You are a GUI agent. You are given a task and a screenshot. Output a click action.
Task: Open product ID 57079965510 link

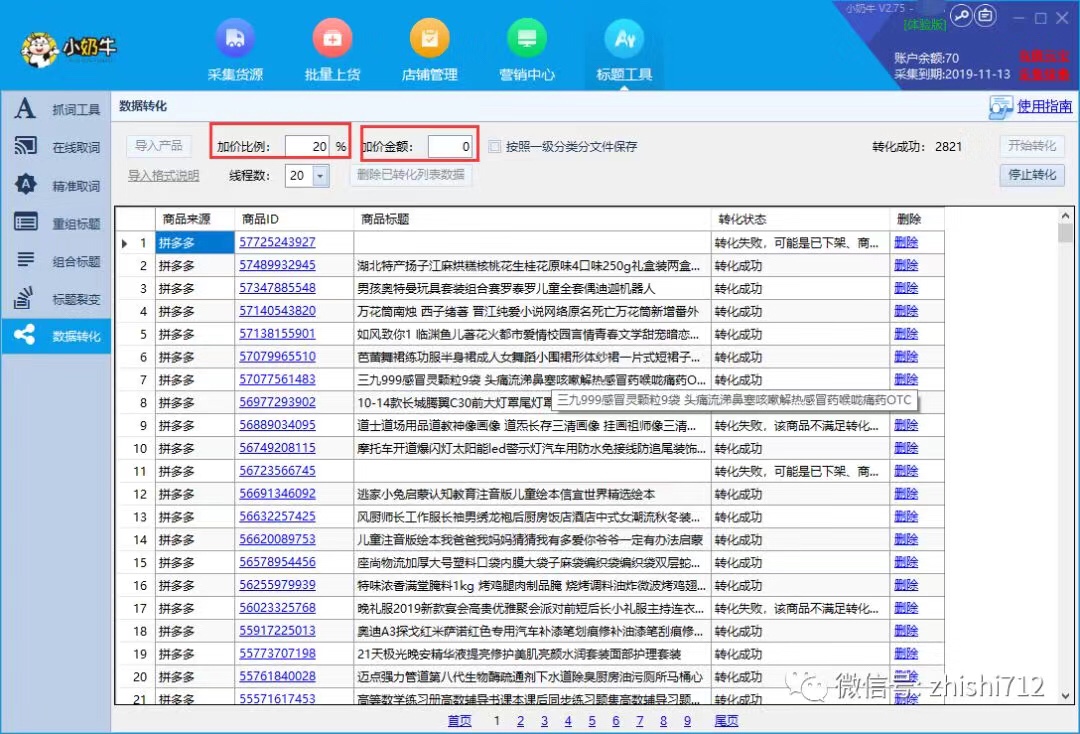[277, 357]
